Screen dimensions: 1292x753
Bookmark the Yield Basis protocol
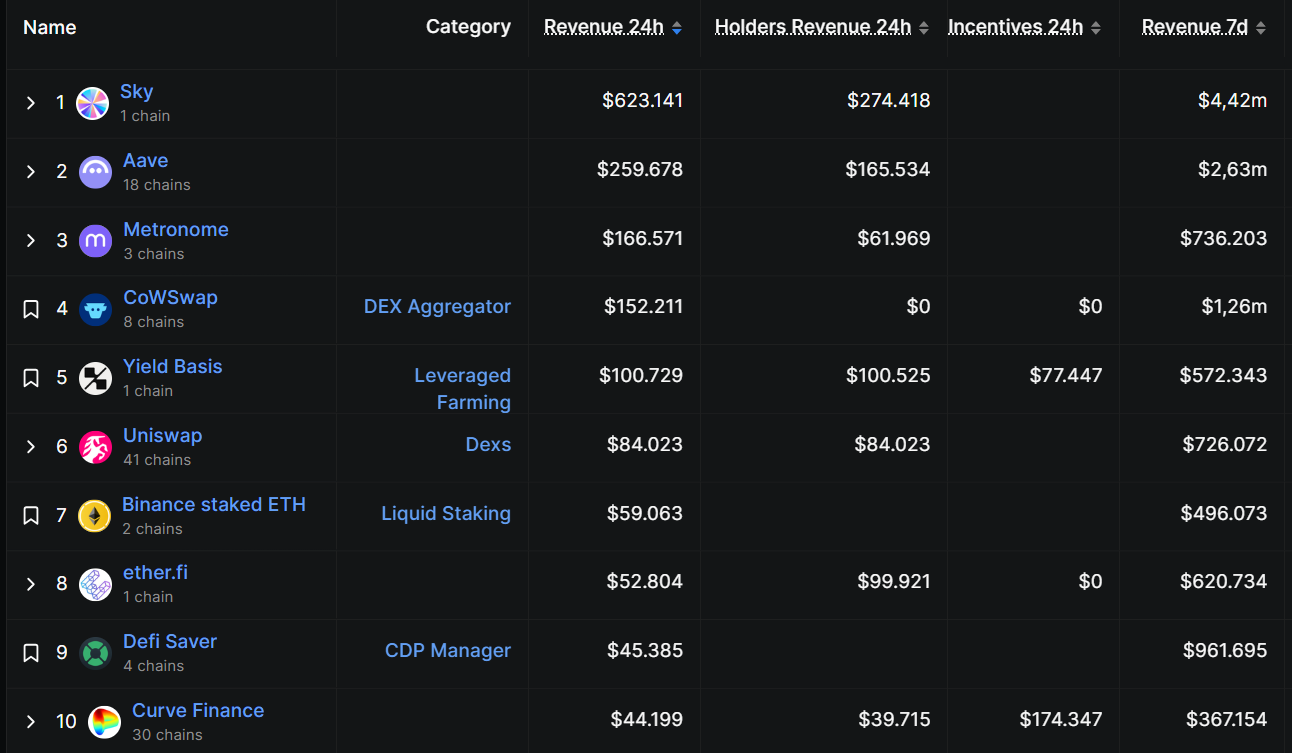pos(31,378)
